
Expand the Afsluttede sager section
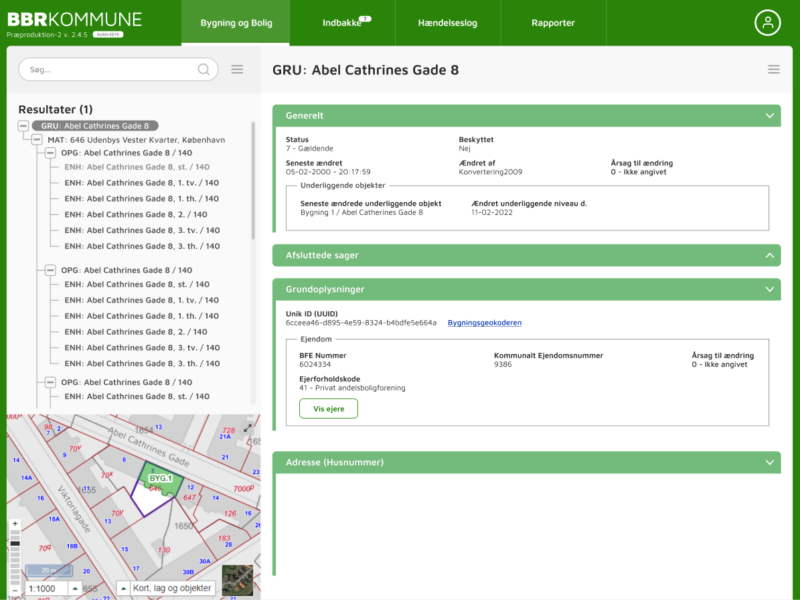tap(769, 256)
